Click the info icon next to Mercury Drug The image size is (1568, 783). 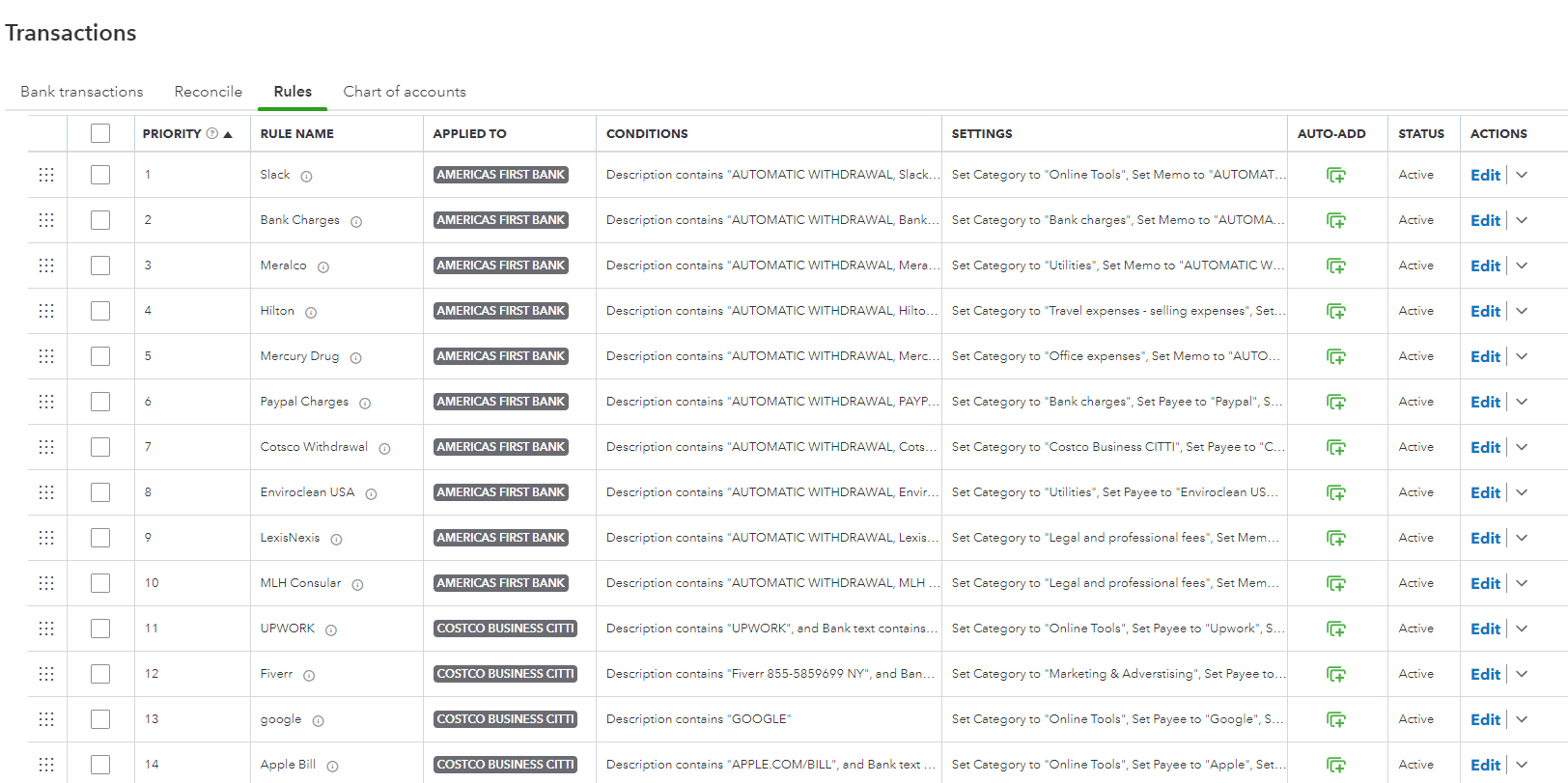click(355, 358)
